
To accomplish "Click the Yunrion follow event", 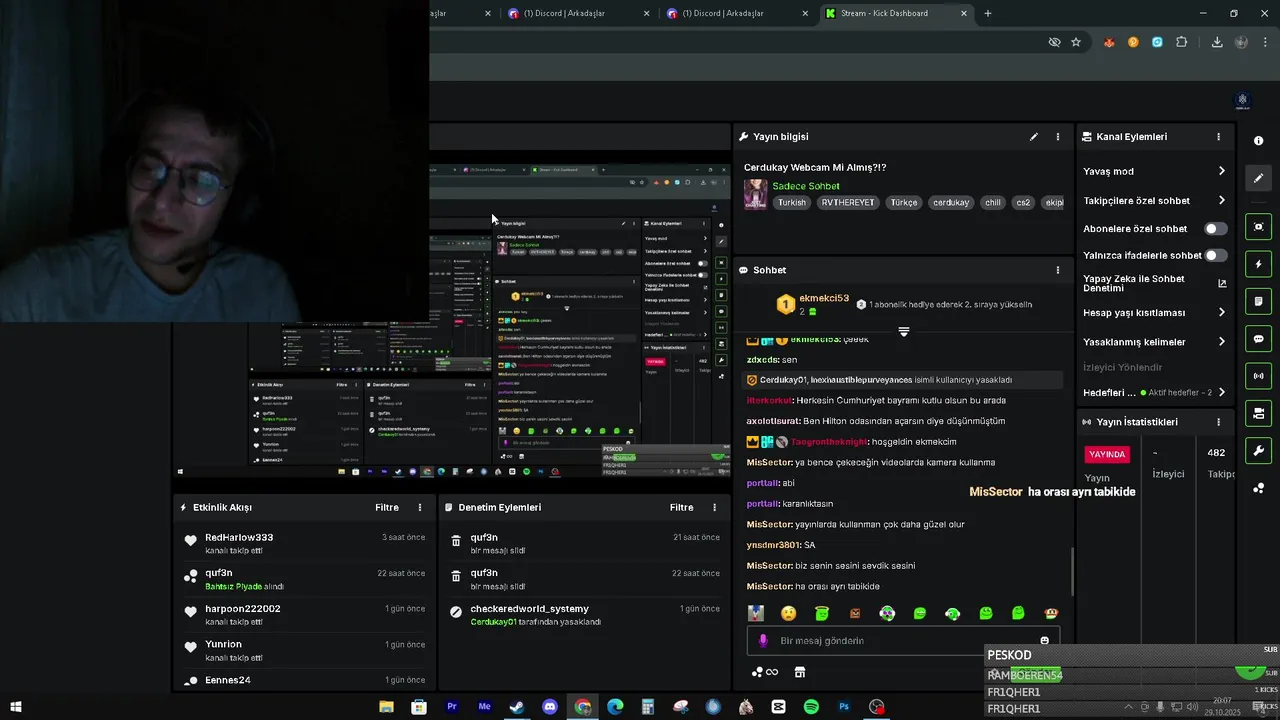I will click(x=305, y=651).
